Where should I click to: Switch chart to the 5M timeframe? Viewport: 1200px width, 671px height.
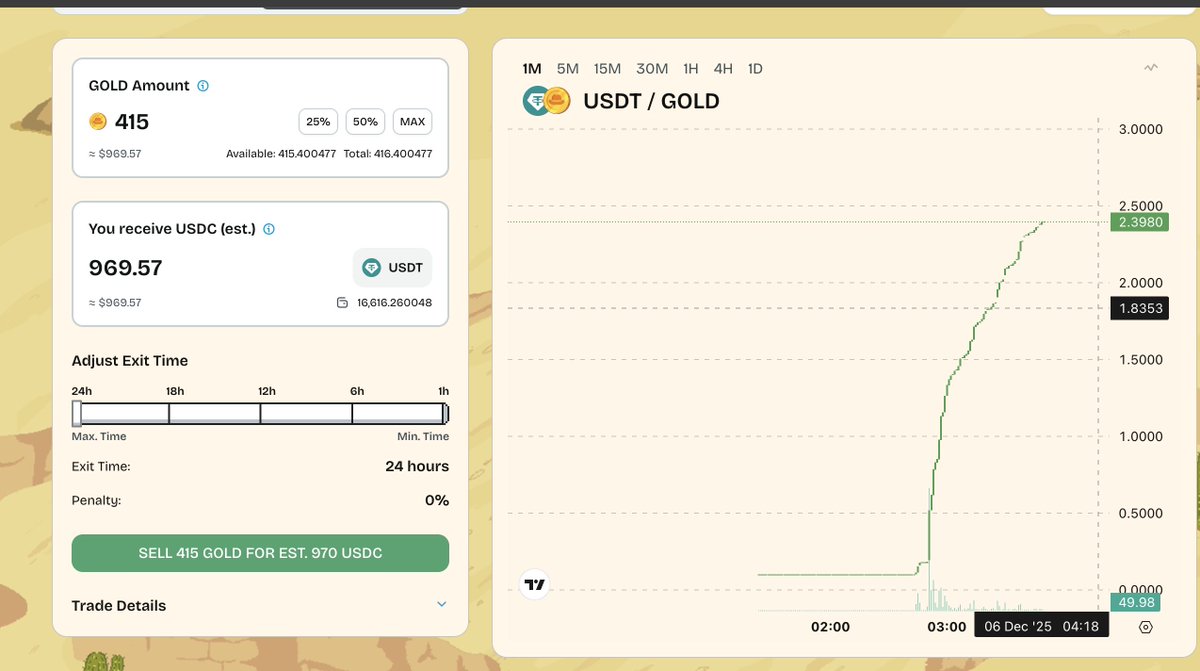tap(567, 69)
